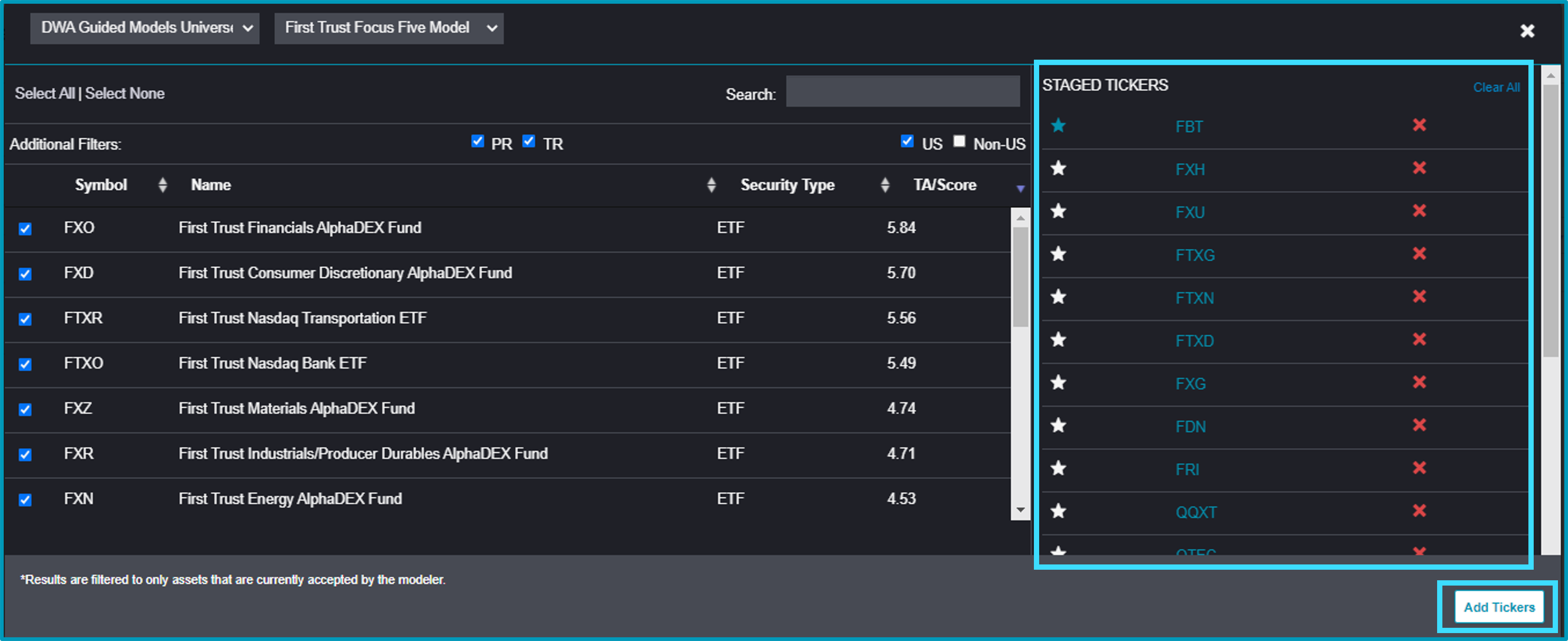Remove FXU from staged tickers
1568x641 pixels.
tap(1420, 211)
